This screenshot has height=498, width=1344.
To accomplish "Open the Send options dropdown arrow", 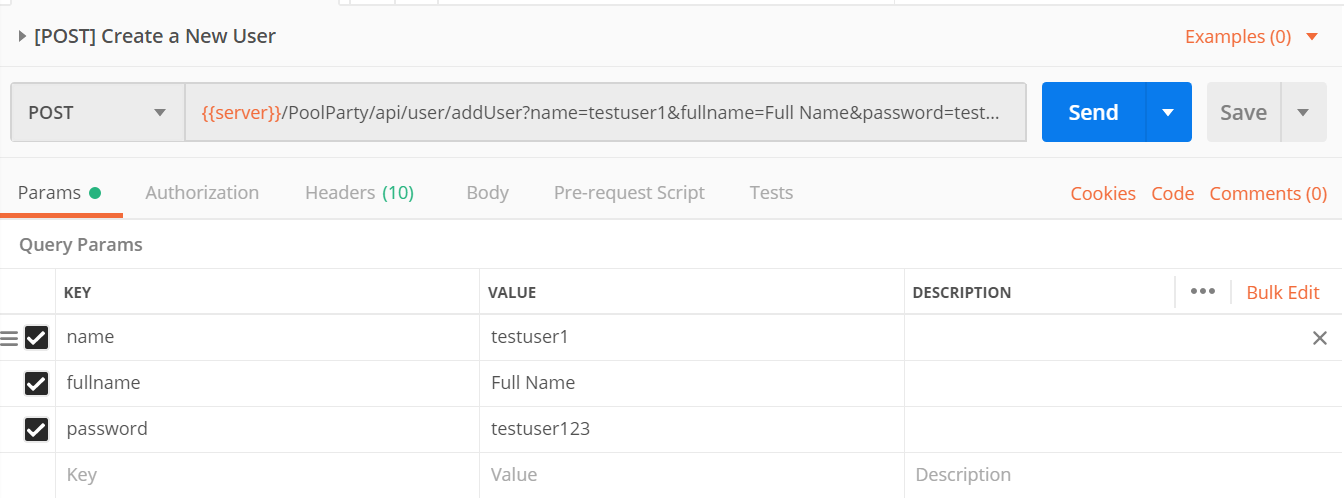I will (1168, 113).
